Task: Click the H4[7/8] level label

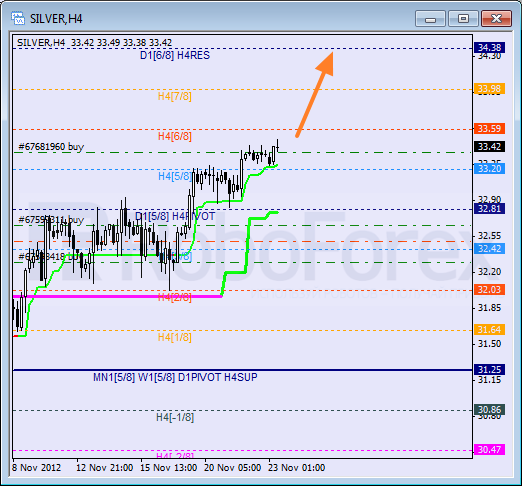Action: [175, 96]
